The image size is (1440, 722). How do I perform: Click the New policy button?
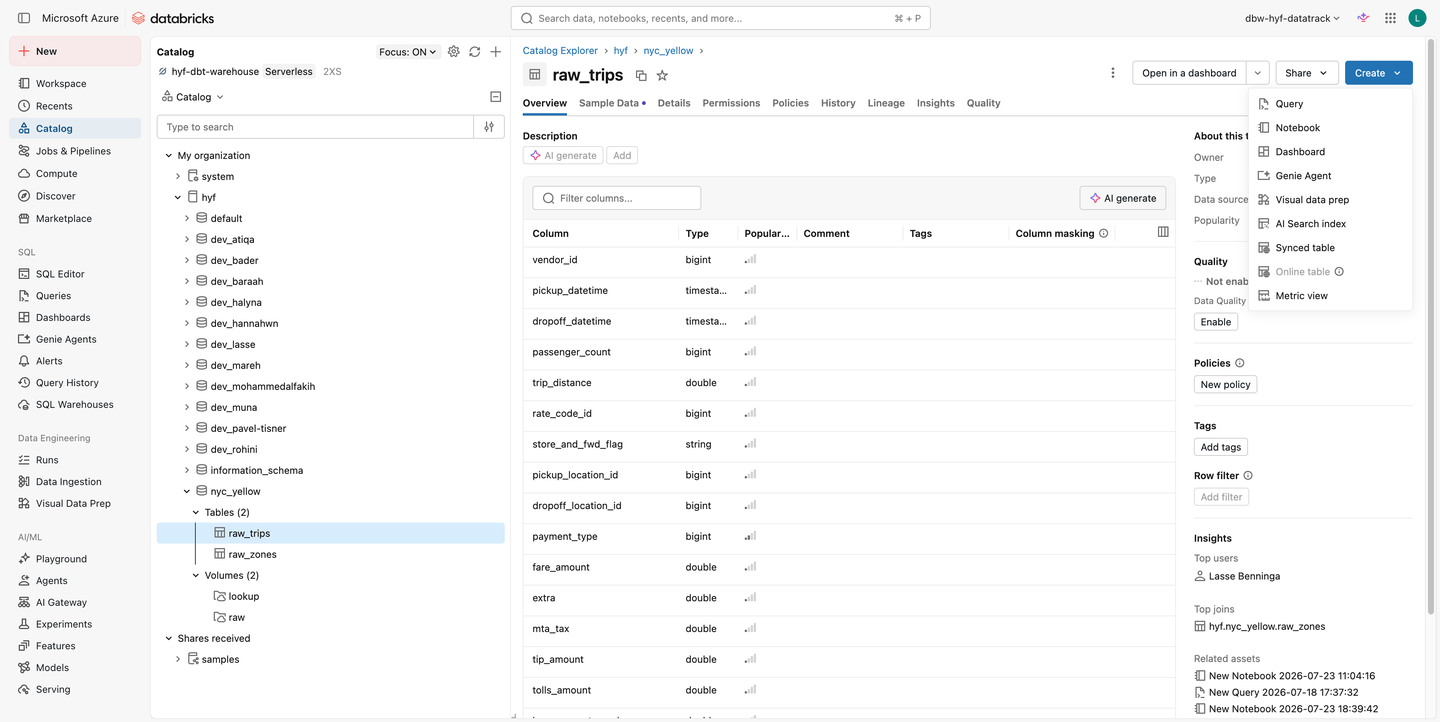click(1225, 385)
